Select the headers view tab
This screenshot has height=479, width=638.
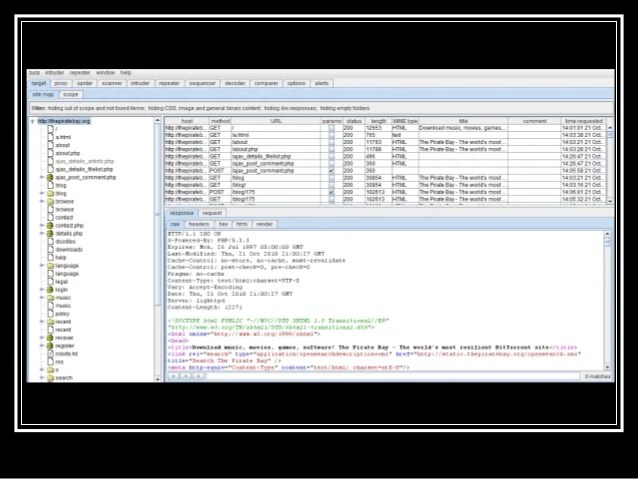coord(199,224)
